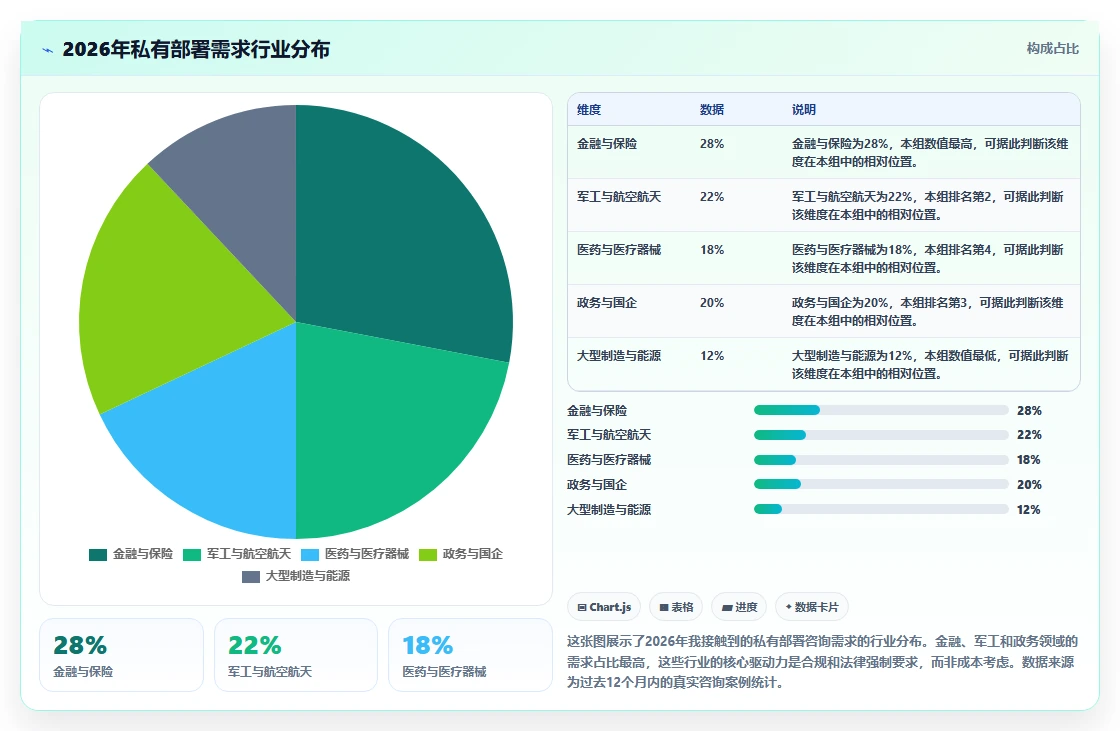
Task: Click the 说明 column header
Action: tap(804, 110)
